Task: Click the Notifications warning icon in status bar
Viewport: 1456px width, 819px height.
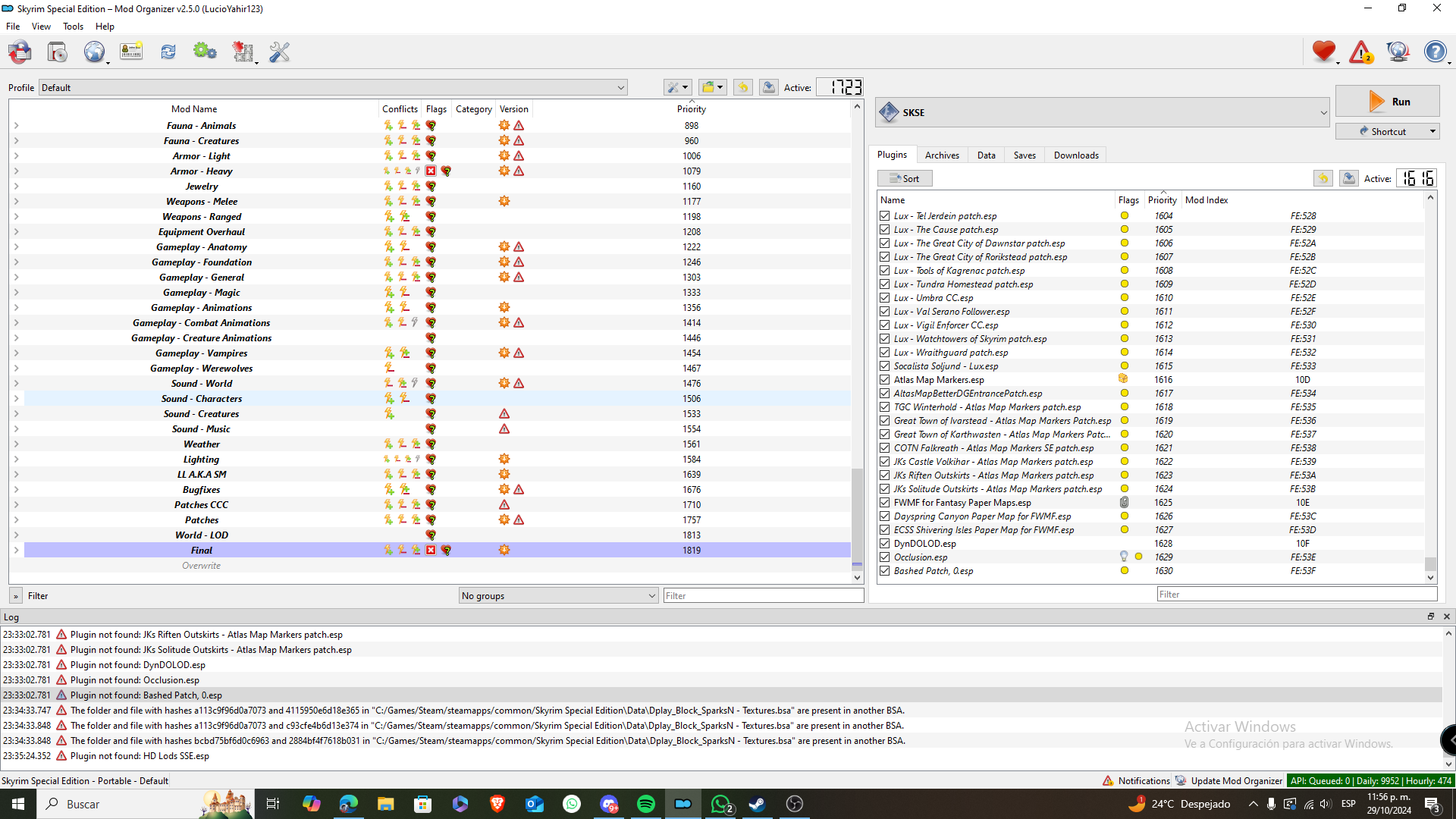Action: click(1108, 780)
